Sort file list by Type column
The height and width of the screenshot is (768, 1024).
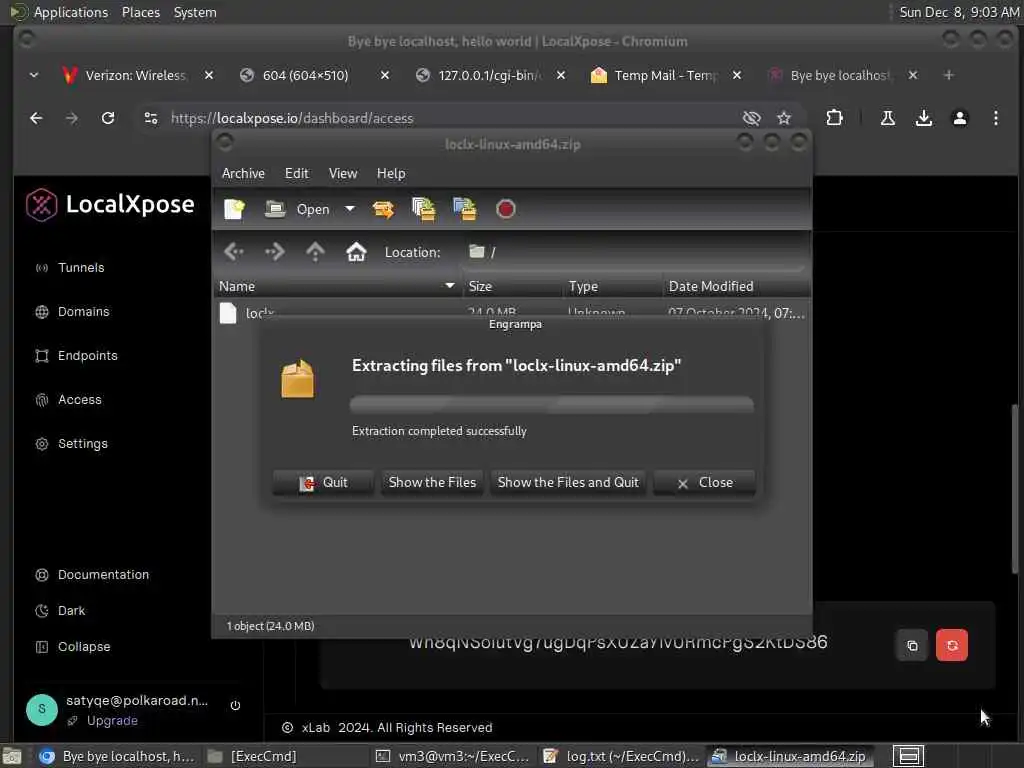coord(613,286)
